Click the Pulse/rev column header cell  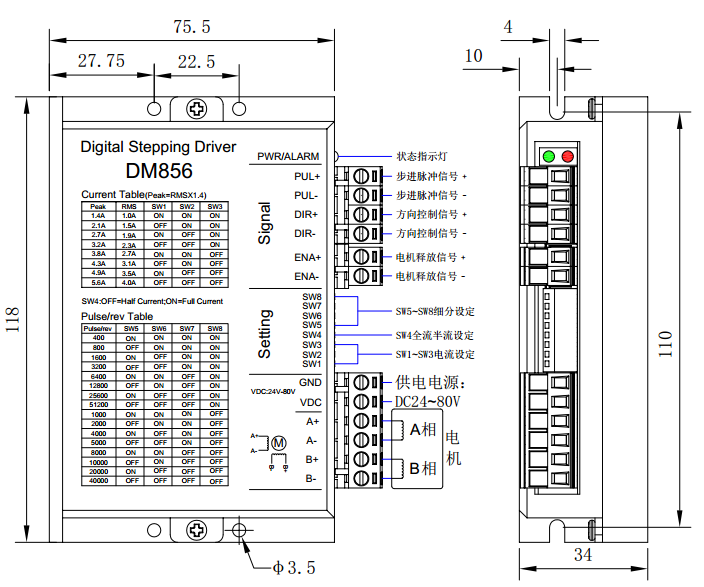pyautogui.click(x=98, y=329)
